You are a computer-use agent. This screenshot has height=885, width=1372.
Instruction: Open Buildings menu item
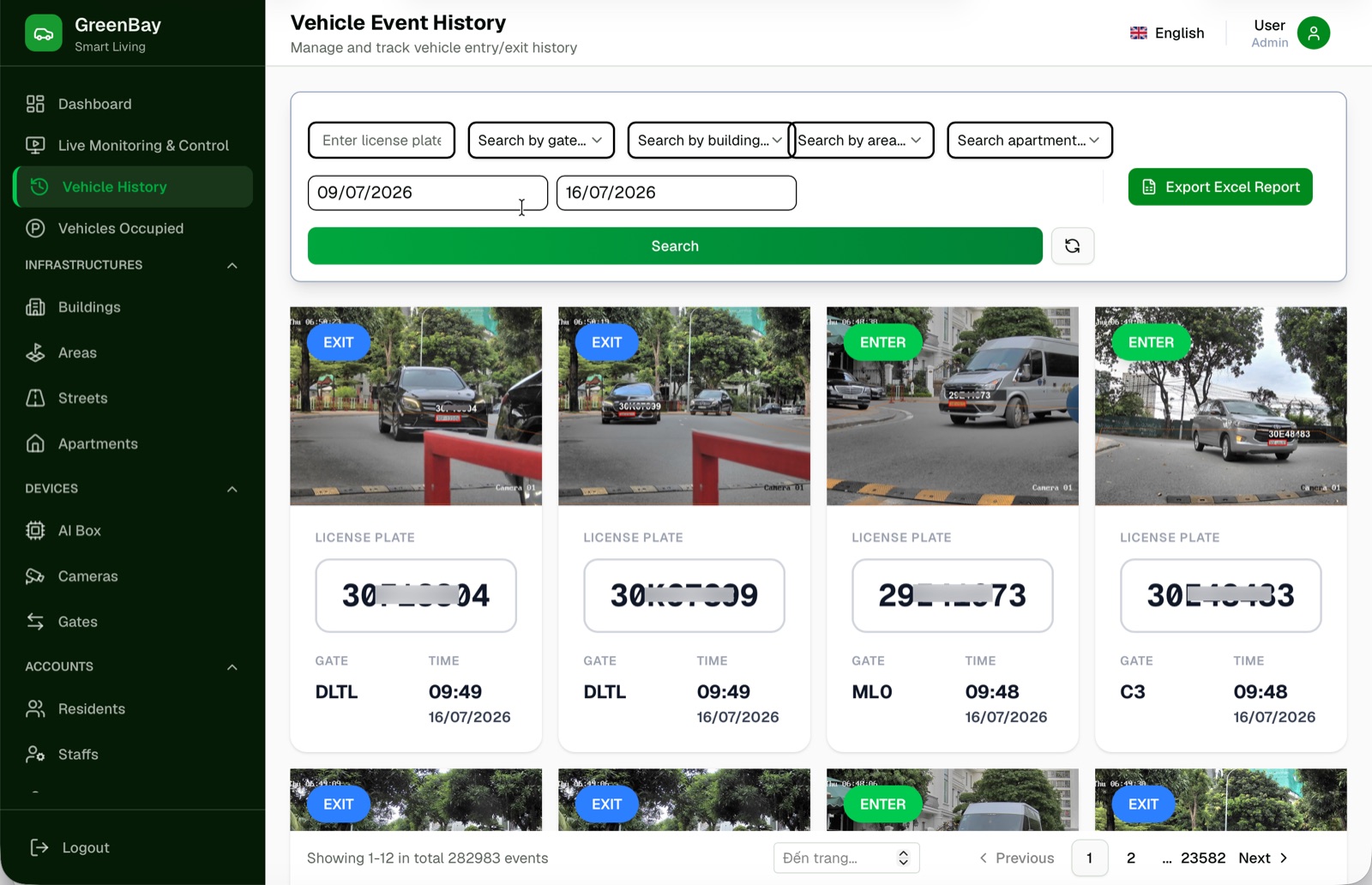133,307
